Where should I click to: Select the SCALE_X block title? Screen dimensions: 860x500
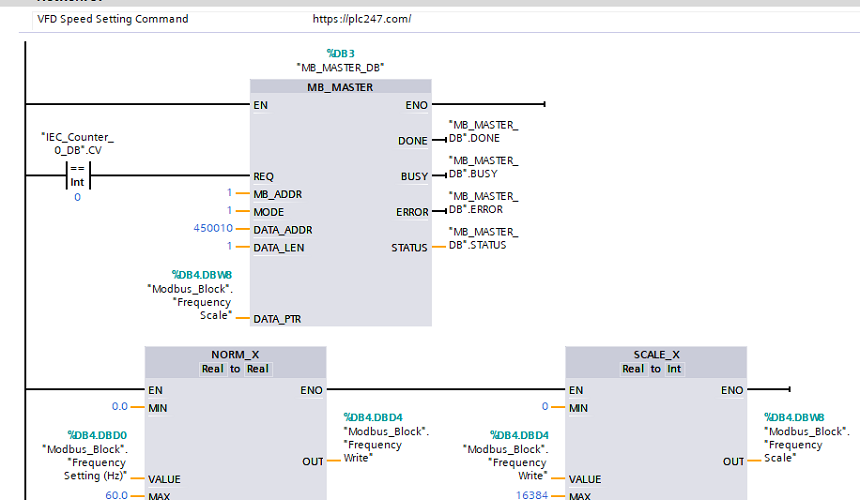click(x=657, y=355)
